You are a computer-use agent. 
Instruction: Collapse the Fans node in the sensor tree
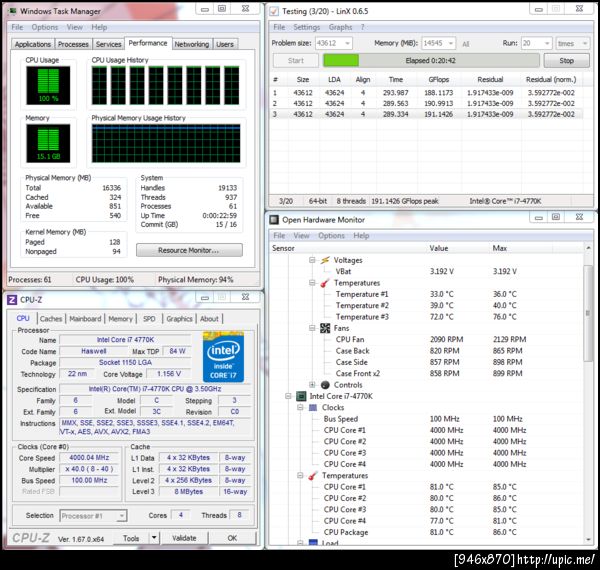coord(312,328)
